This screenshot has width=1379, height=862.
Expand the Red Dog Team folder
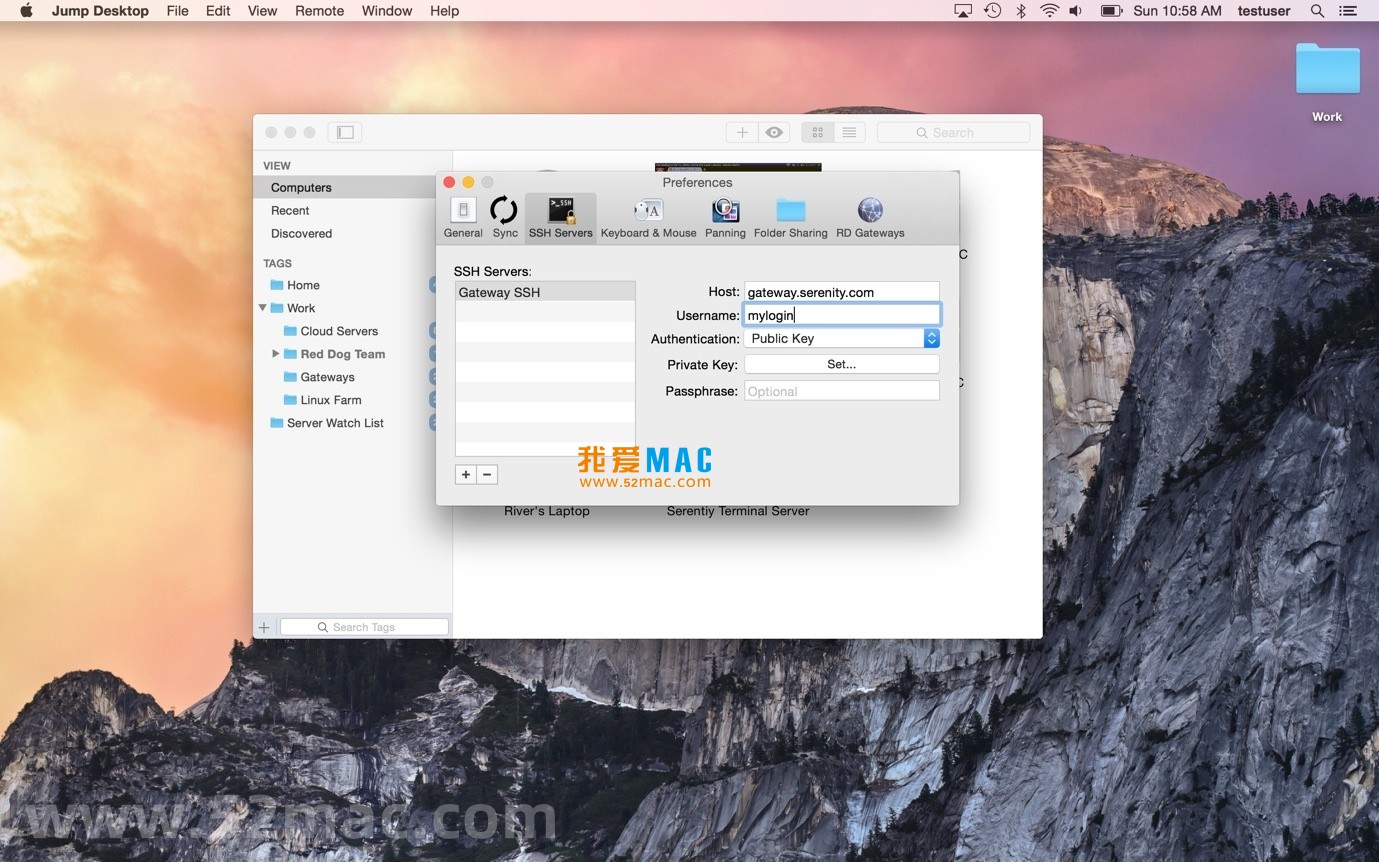point(276,354)
